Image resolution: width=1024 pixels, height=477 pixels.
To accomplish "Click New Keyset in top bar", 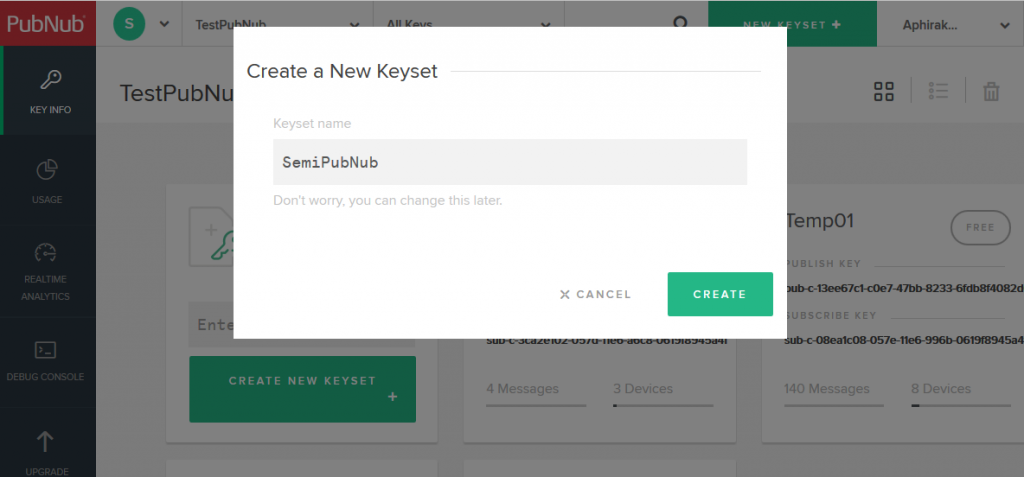I will 792,23.
